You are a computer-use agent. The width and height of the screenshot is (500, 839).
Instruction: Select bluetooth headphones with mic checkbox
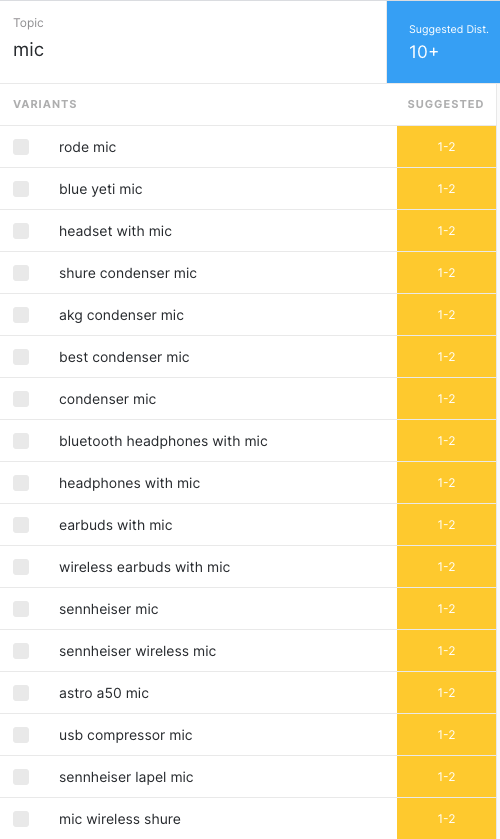tap(21, 441)
